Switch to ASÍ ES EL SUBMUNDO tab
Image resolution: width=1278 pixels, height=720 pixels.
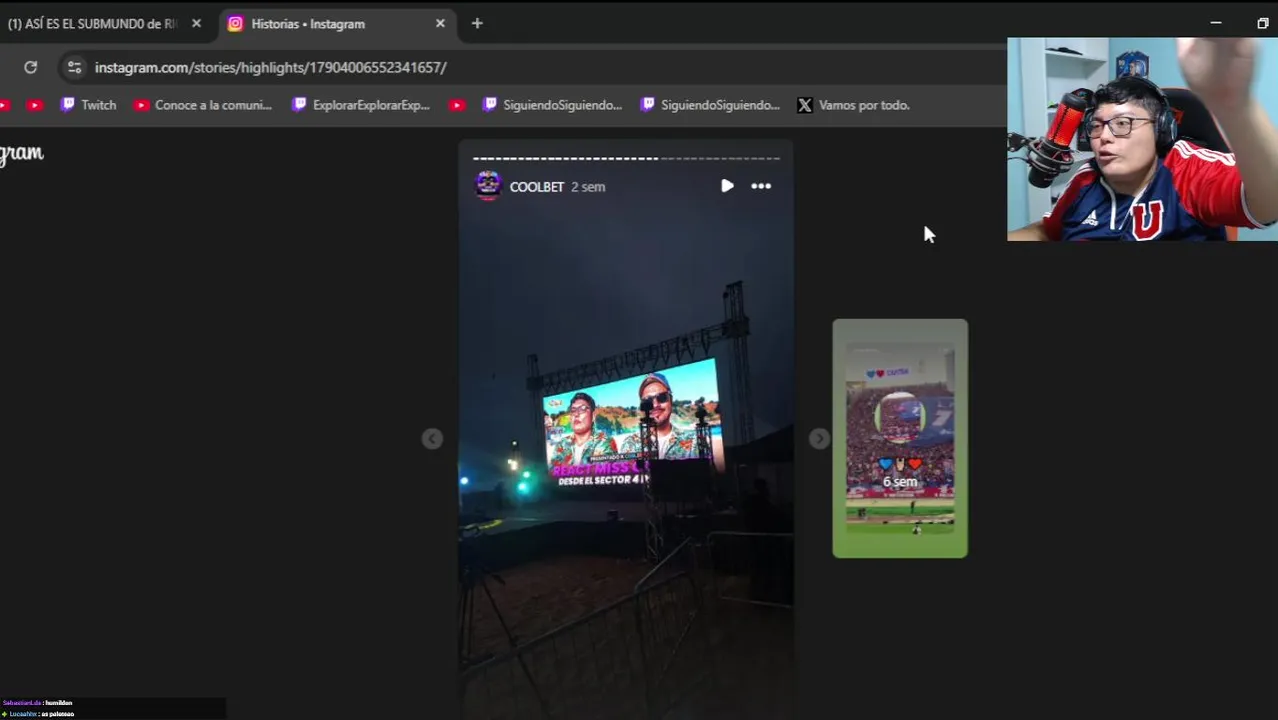pyautogui.click(x=92, y=23)
